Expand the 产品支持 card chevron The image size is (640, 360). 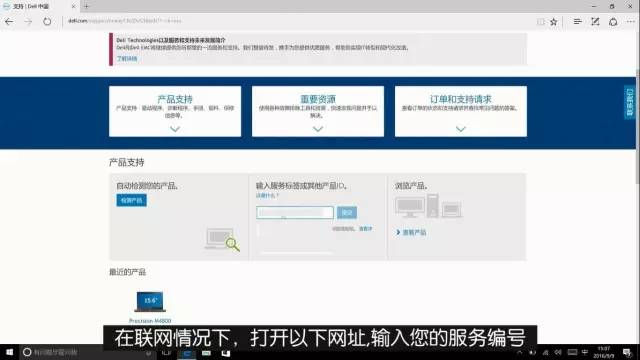(175, 129)
